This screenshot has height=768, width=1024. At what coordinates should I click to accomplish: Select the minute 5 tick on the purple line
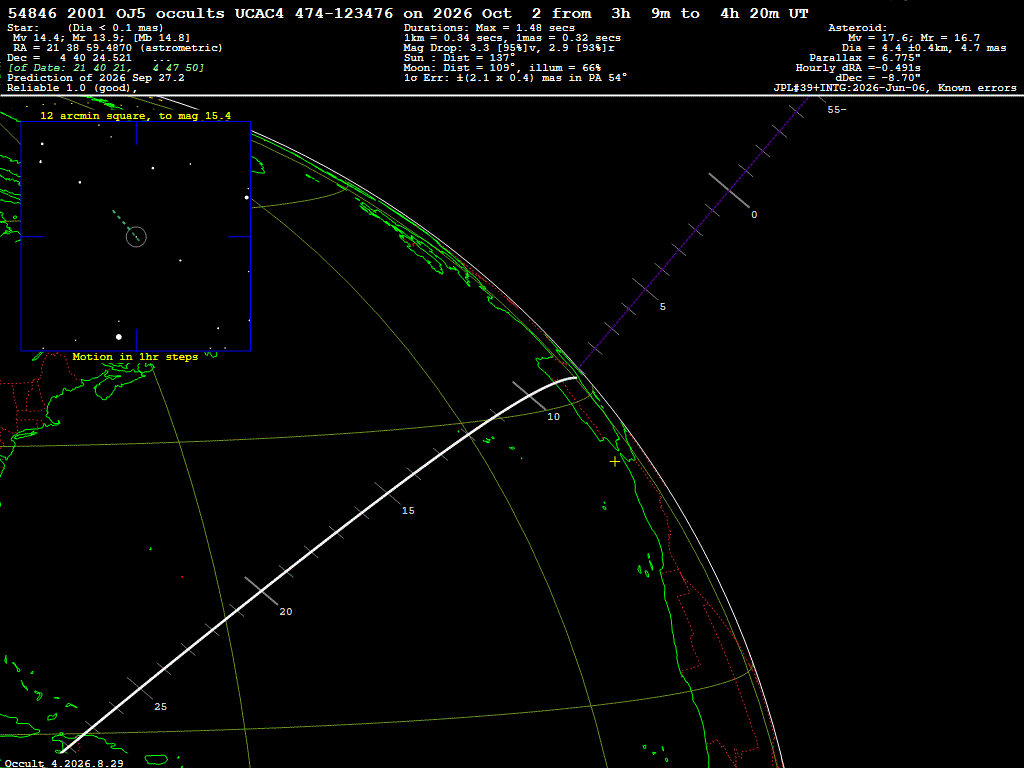click(x=645, y=291)
